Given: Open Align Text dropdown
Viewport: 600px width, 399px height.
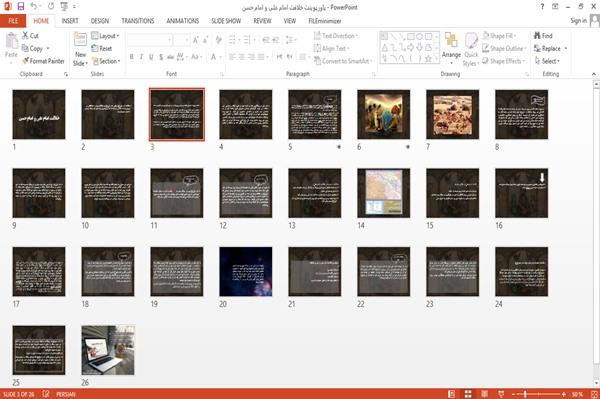Looking at the screenshot, I should pos(331,48).
